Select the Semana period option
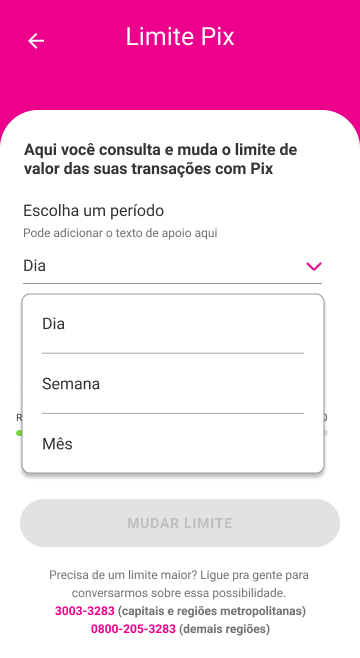Screen dimensions: 360x658 point(173,384)
